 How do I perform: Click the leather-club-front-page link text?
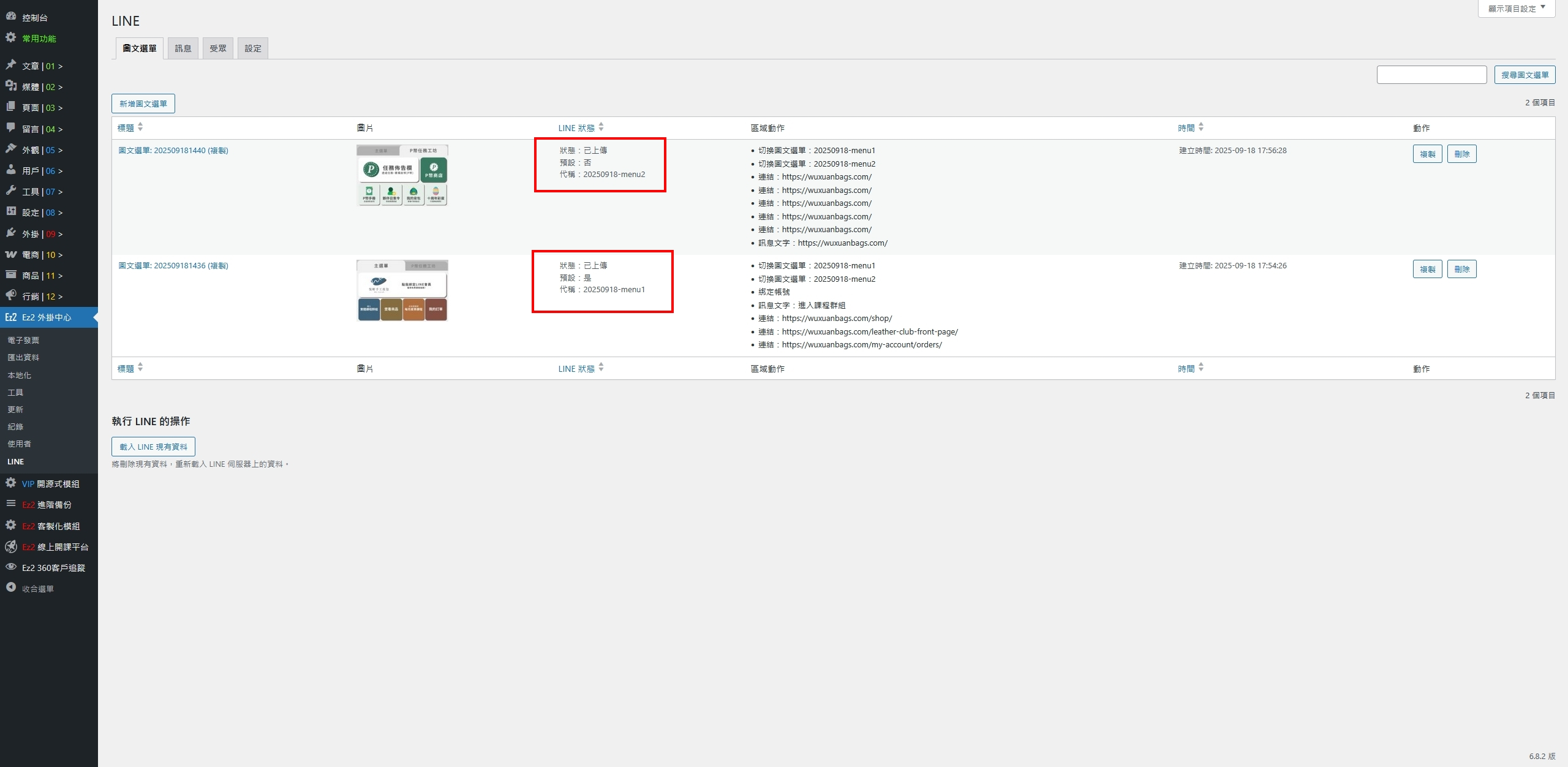click(870, 331)
